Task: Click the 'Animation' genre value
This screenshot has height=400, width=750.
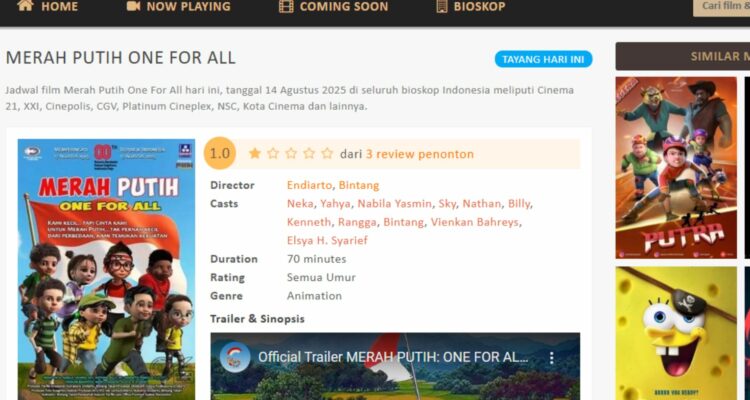Action: pos(314,296)
